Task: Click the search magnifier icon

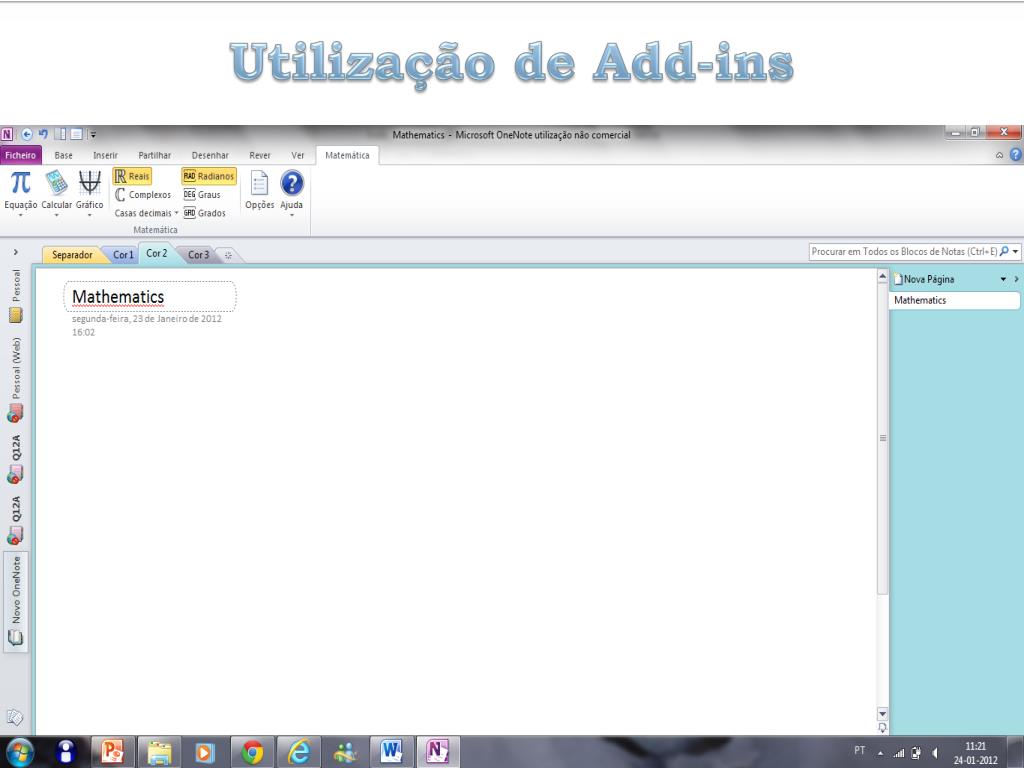Action: click(1004, 251)
